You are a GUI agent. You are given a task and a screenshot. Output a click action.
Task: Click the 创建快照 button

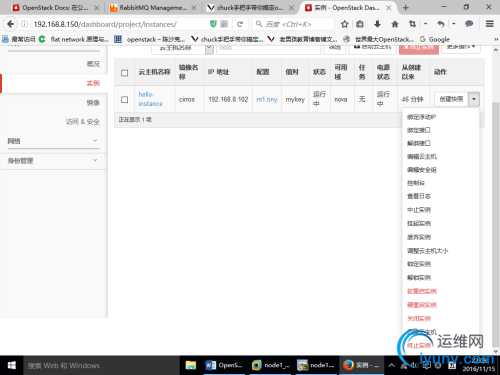click(451, 99)
